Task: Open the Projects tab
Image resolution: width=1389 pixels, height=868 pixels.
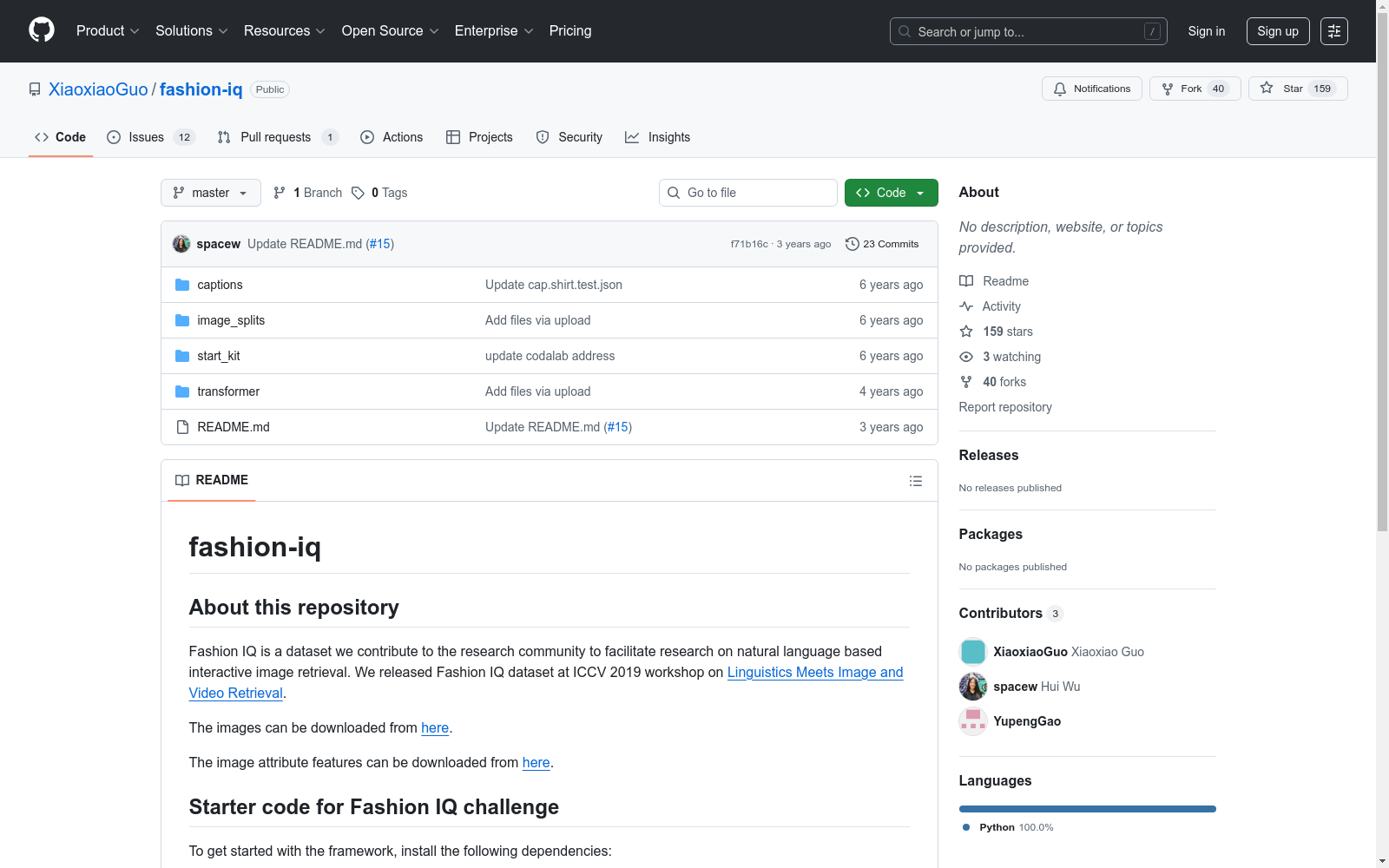Action: (x=479, y=137)
